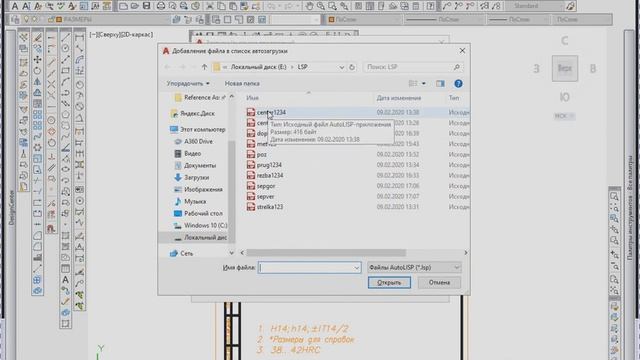Select the file 'rezba1234'
This screenshot has height=360, width=640.
[x=270, y=176]
